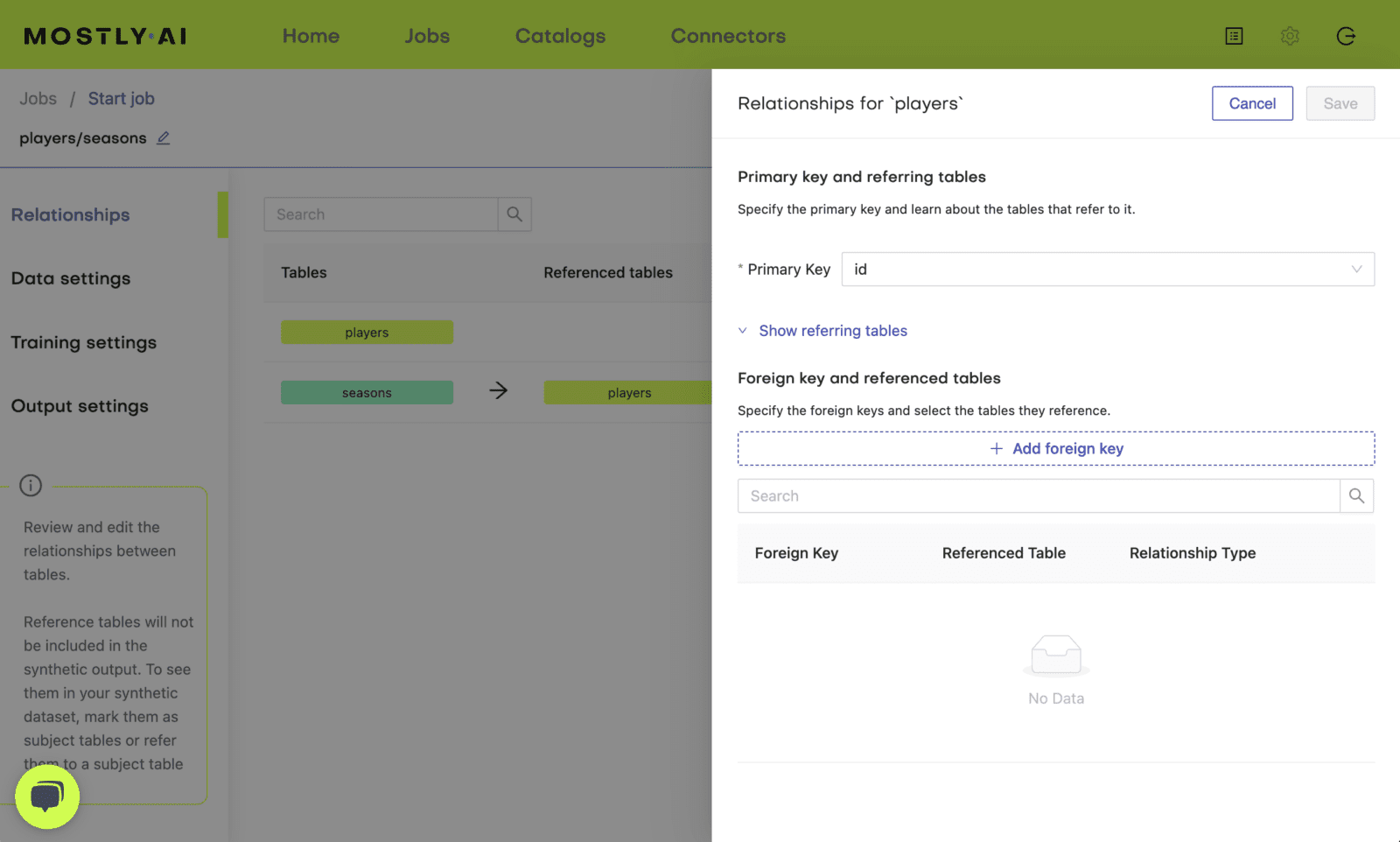Open Training settings section

pyautogui.click(x=84, y=342)
